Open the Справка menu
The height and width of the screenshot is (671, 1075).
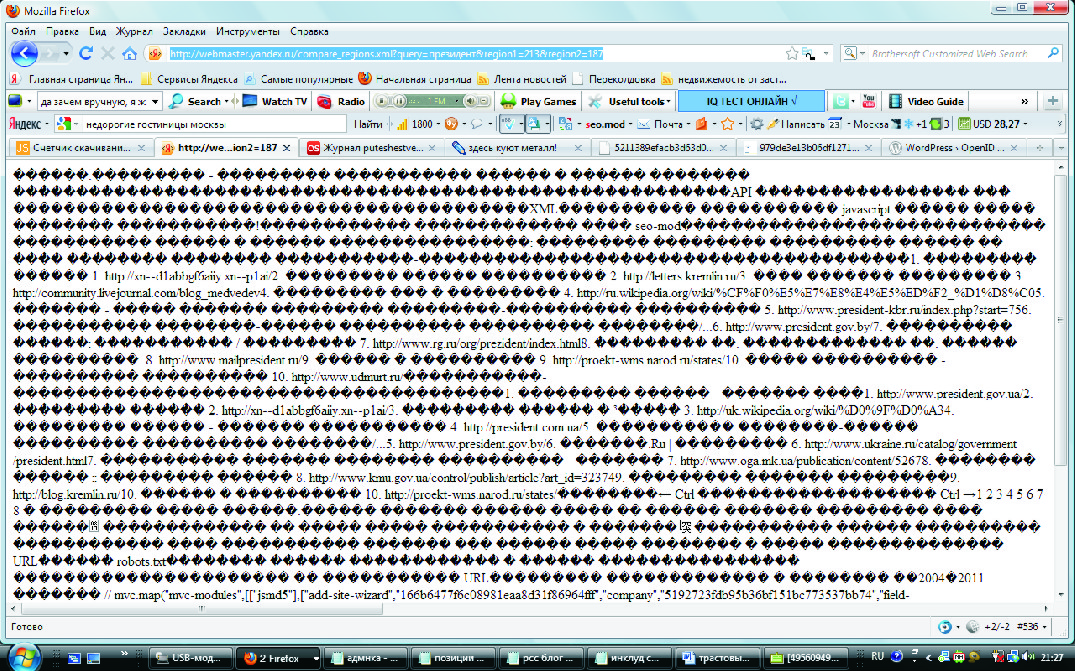[x=309, y=32]
